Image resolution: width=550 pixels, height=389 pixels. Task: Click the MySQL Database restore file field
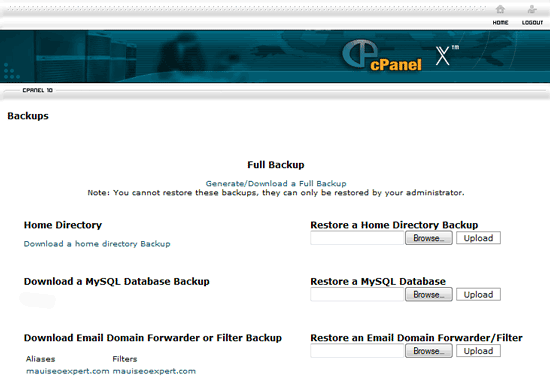pos(357,295)
